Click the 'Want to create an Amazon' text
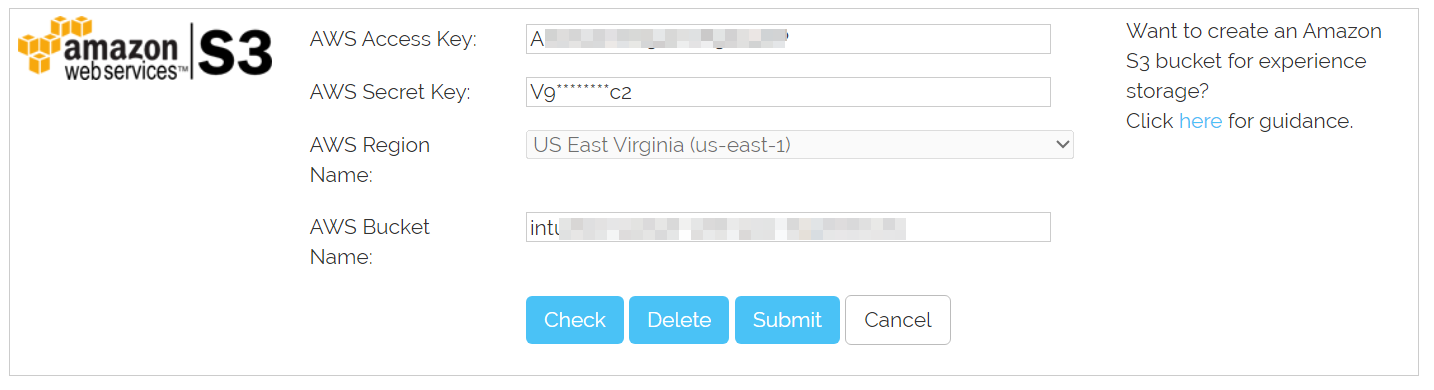The height and width of the screenshot is (390, 1434). coord(1254,31)
